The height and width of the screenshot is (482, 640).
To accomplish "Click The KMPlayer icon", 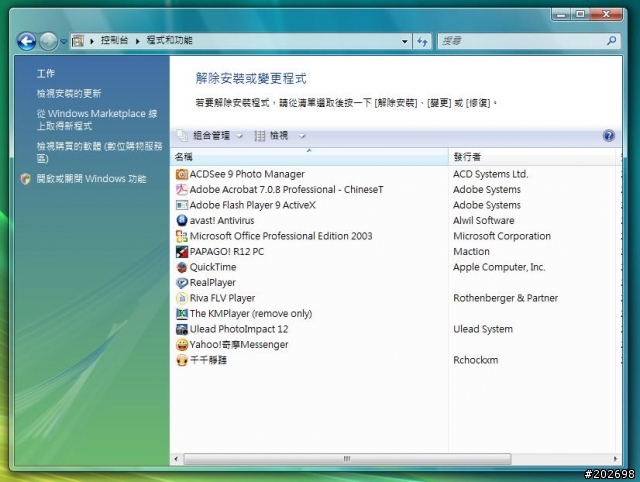I will click(x=182, y=314).
